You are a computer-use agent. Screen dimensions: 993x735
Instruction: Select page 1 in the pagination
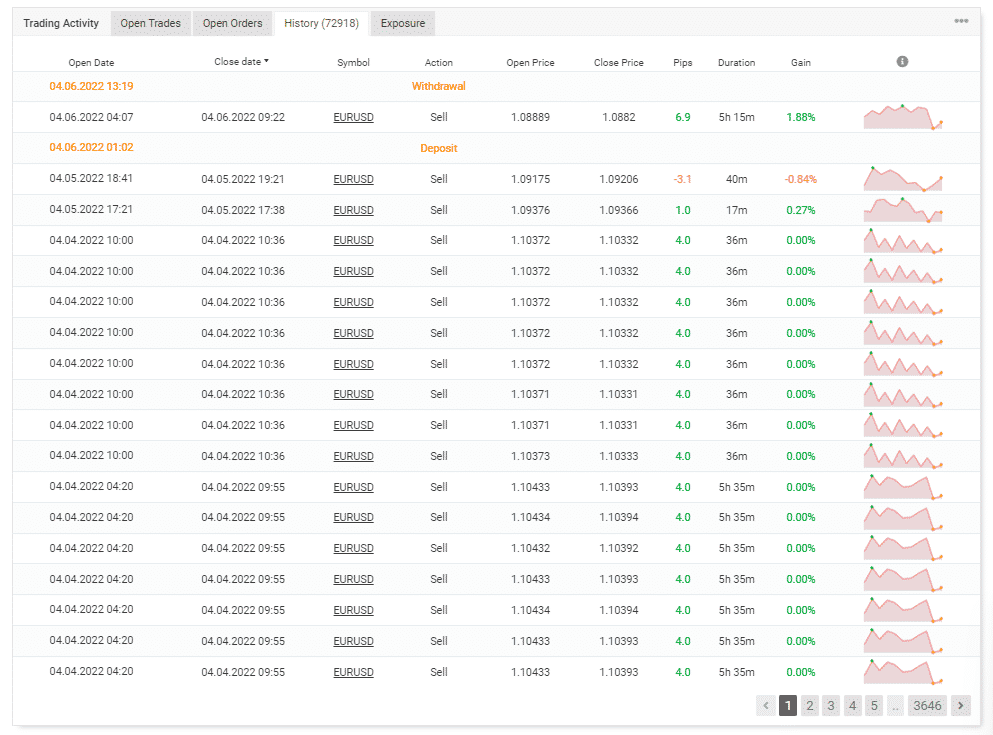click(x=788, y=705)
